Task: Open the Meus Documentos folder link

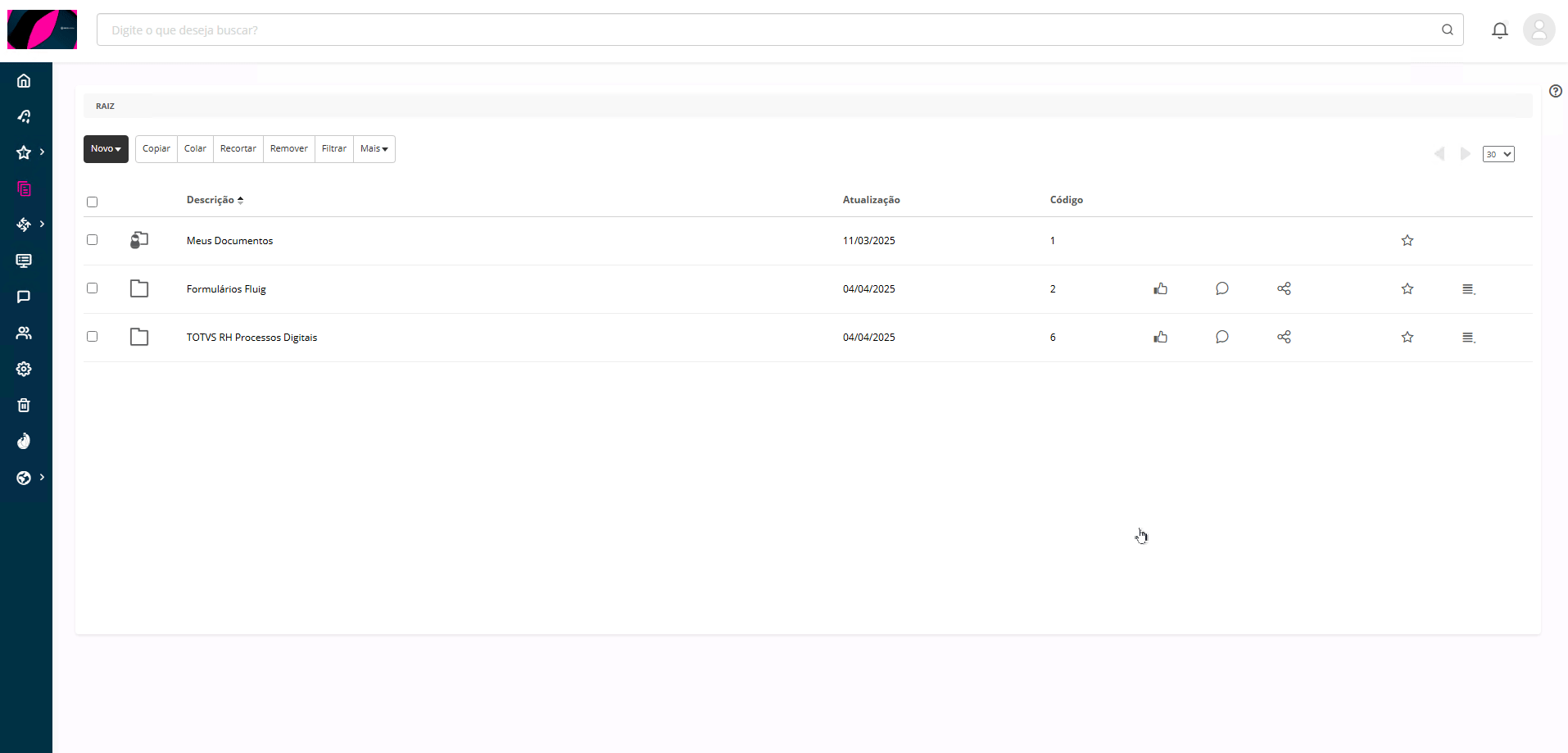Action: pyautogui.click(x=229, y=241)
